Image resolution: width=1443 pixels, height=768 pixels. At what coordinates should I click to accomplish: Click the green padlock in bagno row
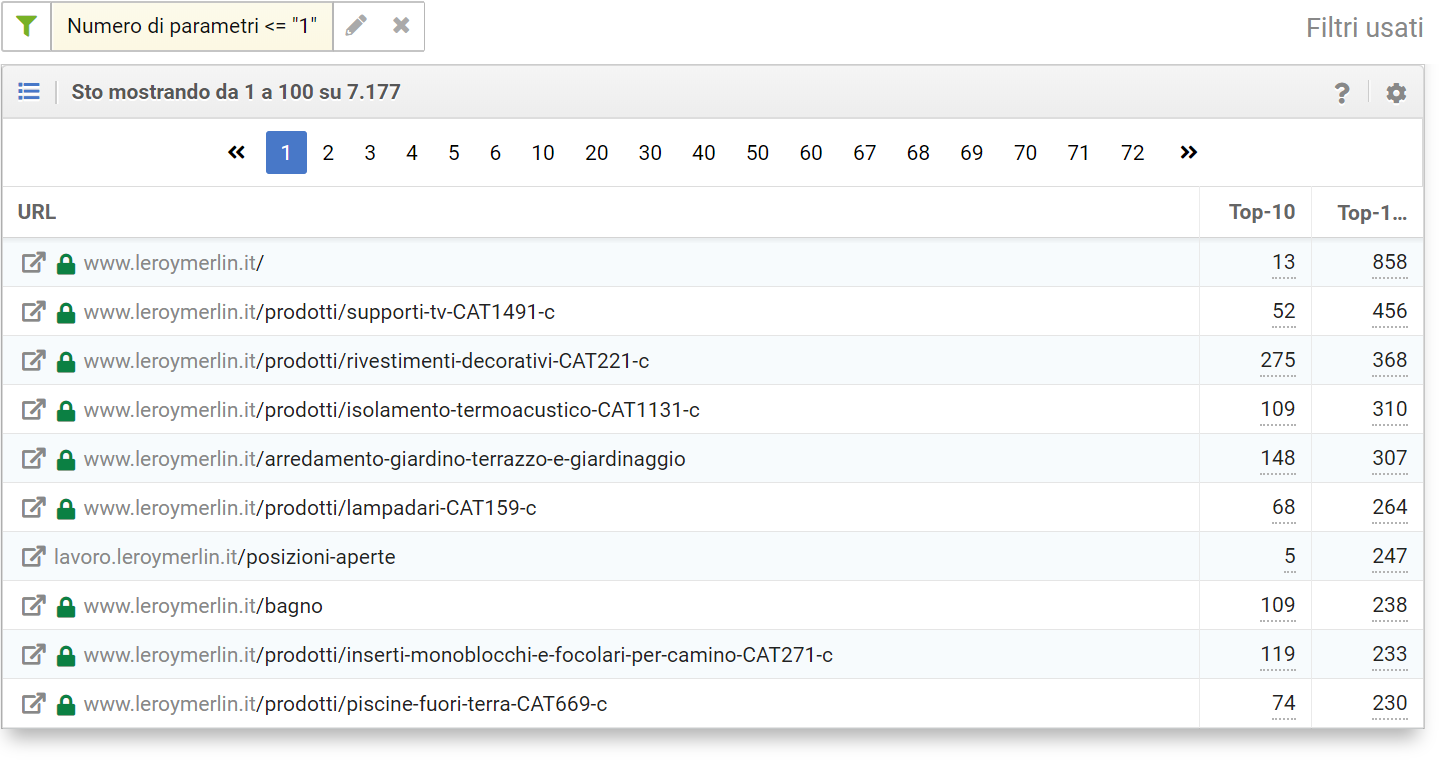pyautogui.click(x=66, y=606)
